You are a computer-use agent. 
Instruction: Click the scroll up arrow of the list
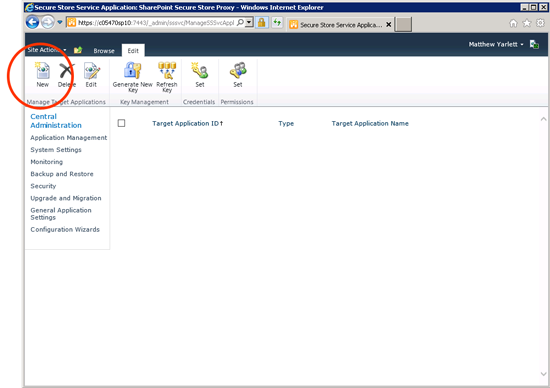click(543, 119)
